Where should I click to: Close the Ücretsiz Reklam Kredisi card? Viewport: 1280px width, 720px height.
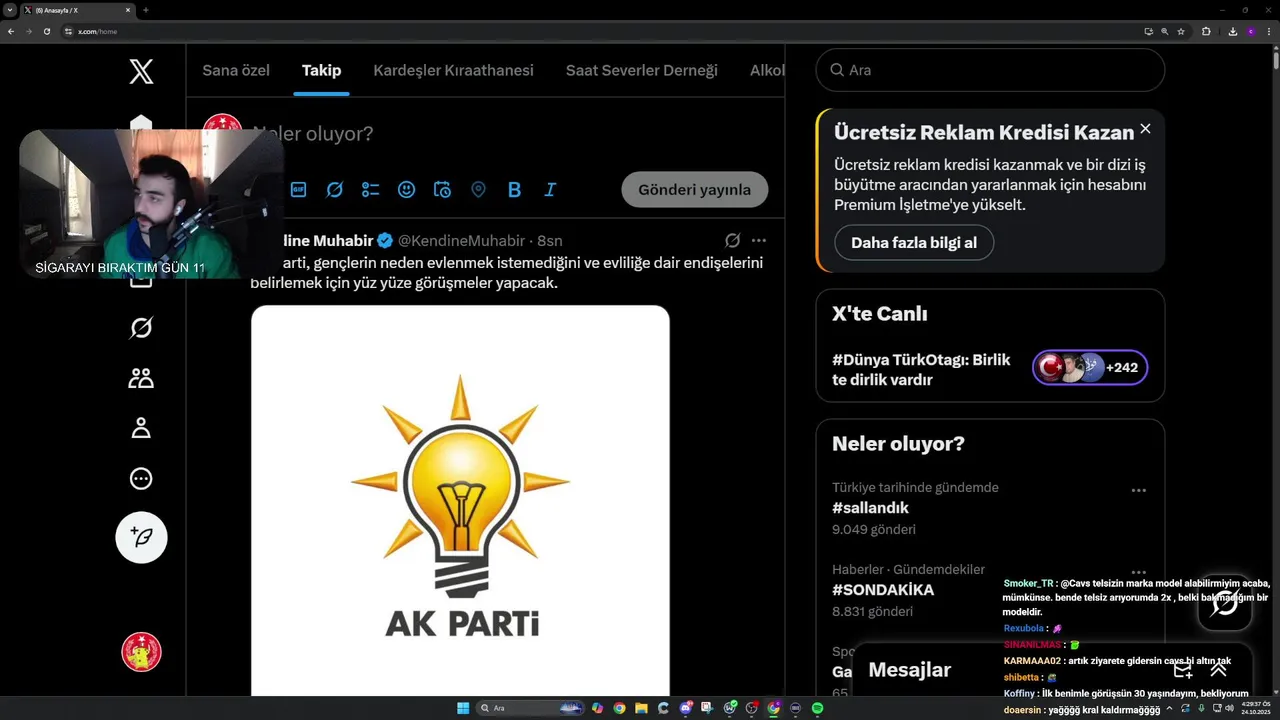click(x=1145, y=129)
